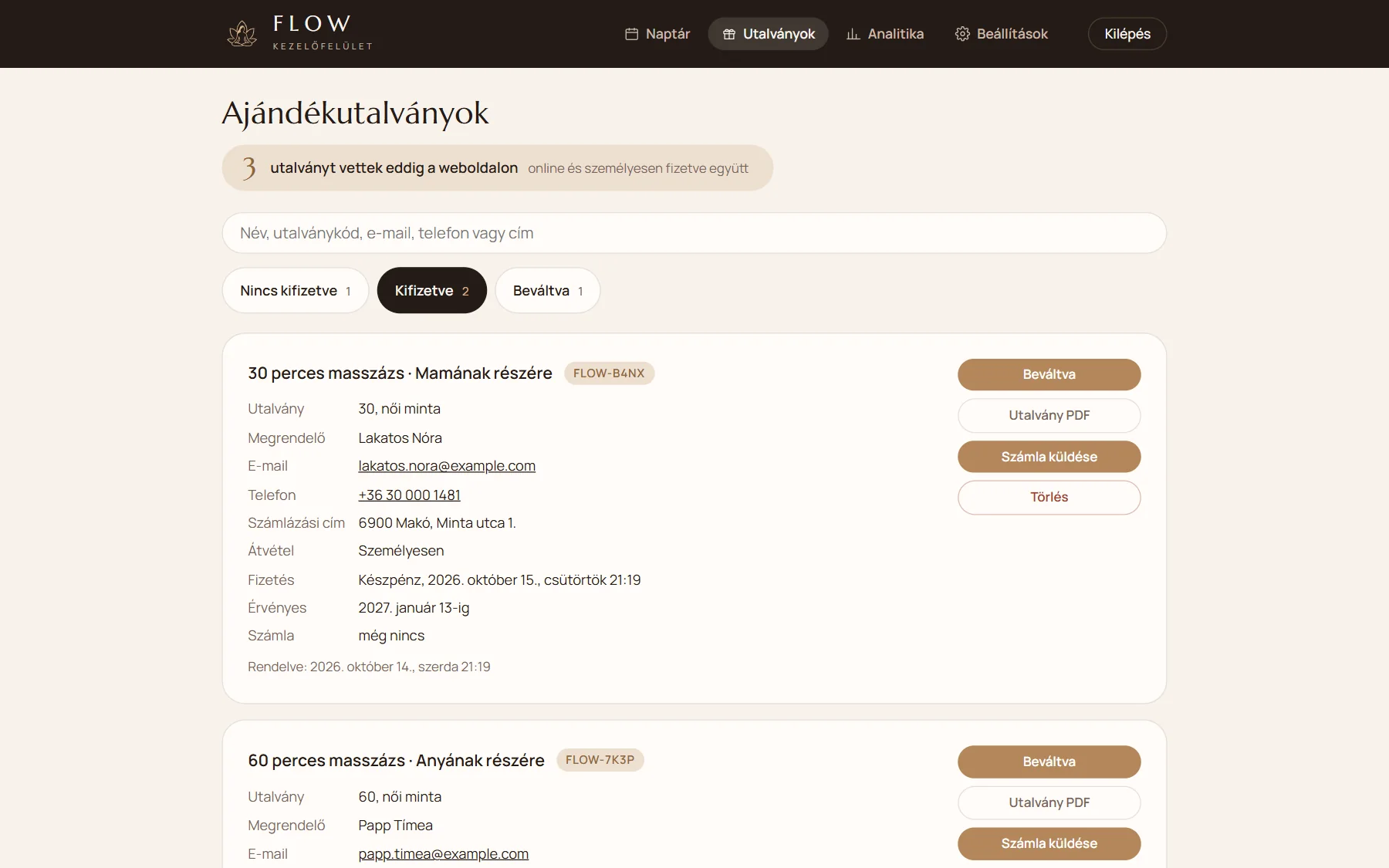
Task: Open papp.timea@example.com email link
Action: tap(443, 854)
